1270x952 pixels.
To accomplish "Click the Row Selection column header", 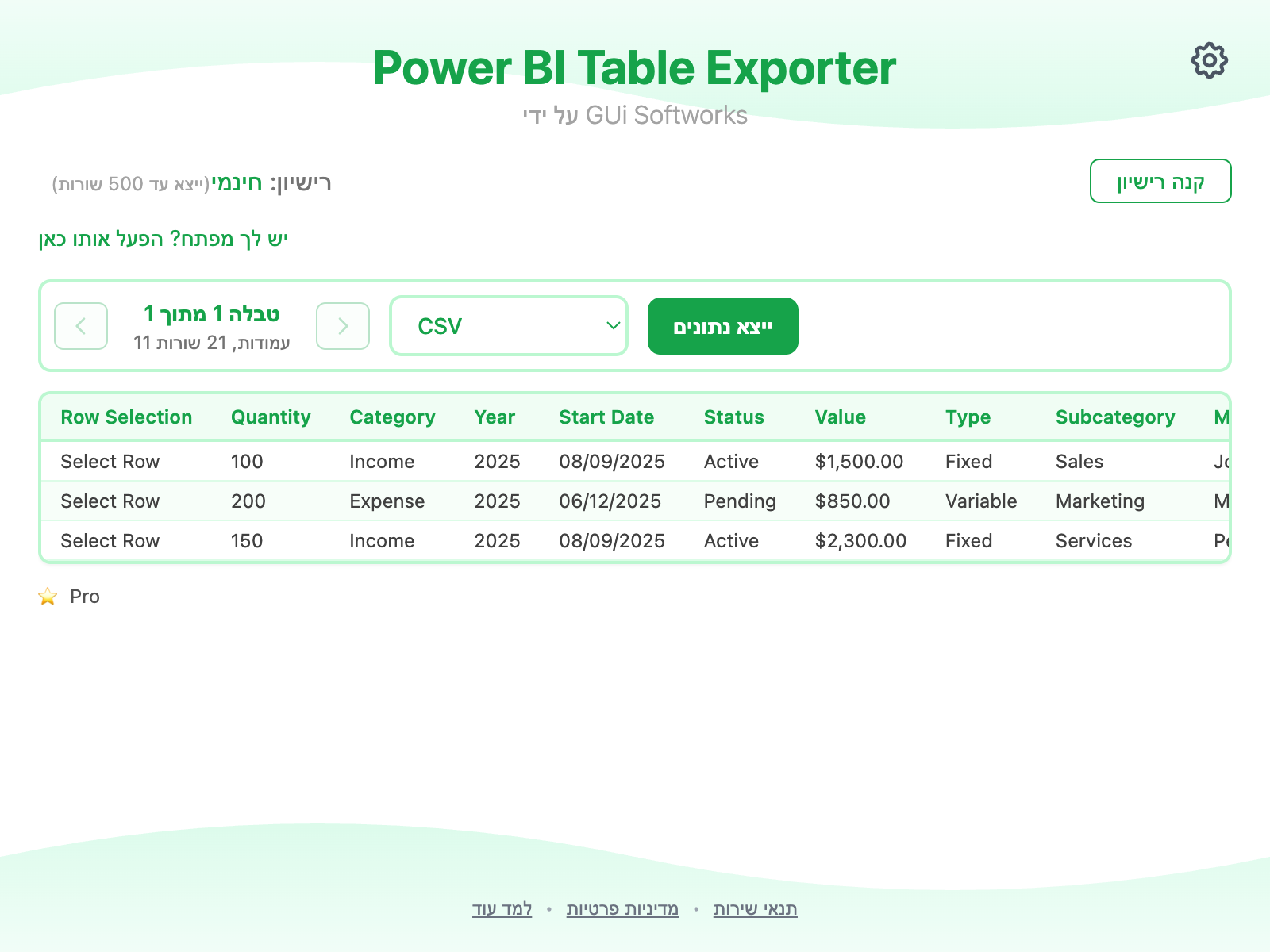I will [126, 417].
